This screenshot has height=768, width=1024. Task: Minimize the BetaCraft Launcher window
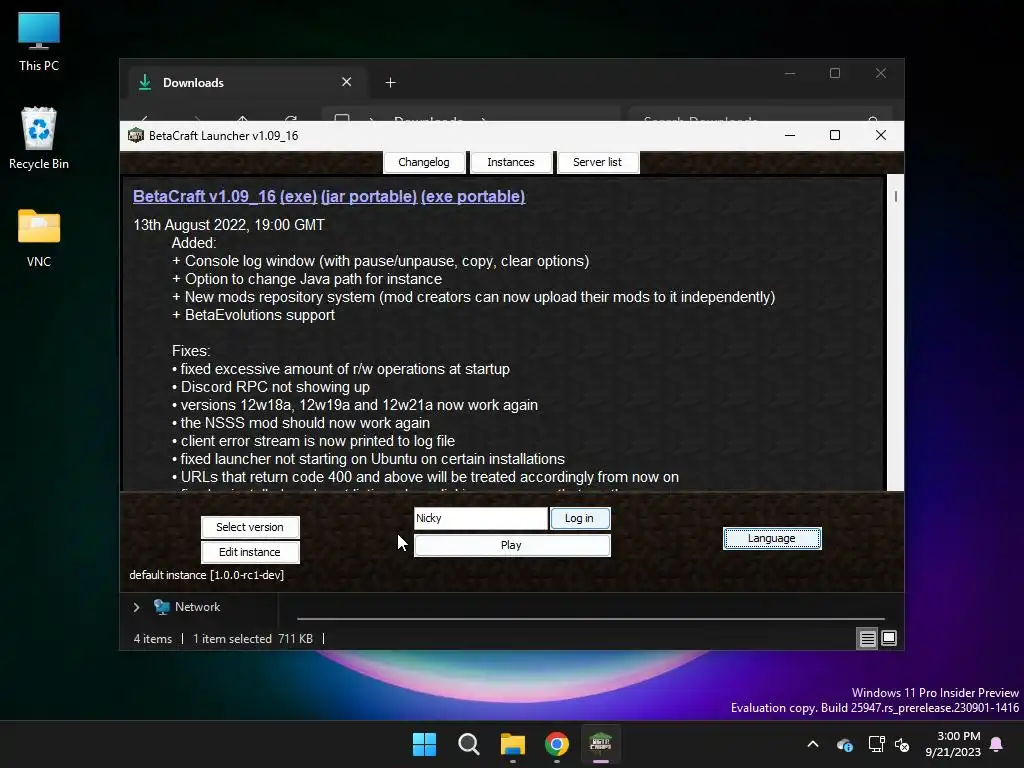(x=790, y=135)
